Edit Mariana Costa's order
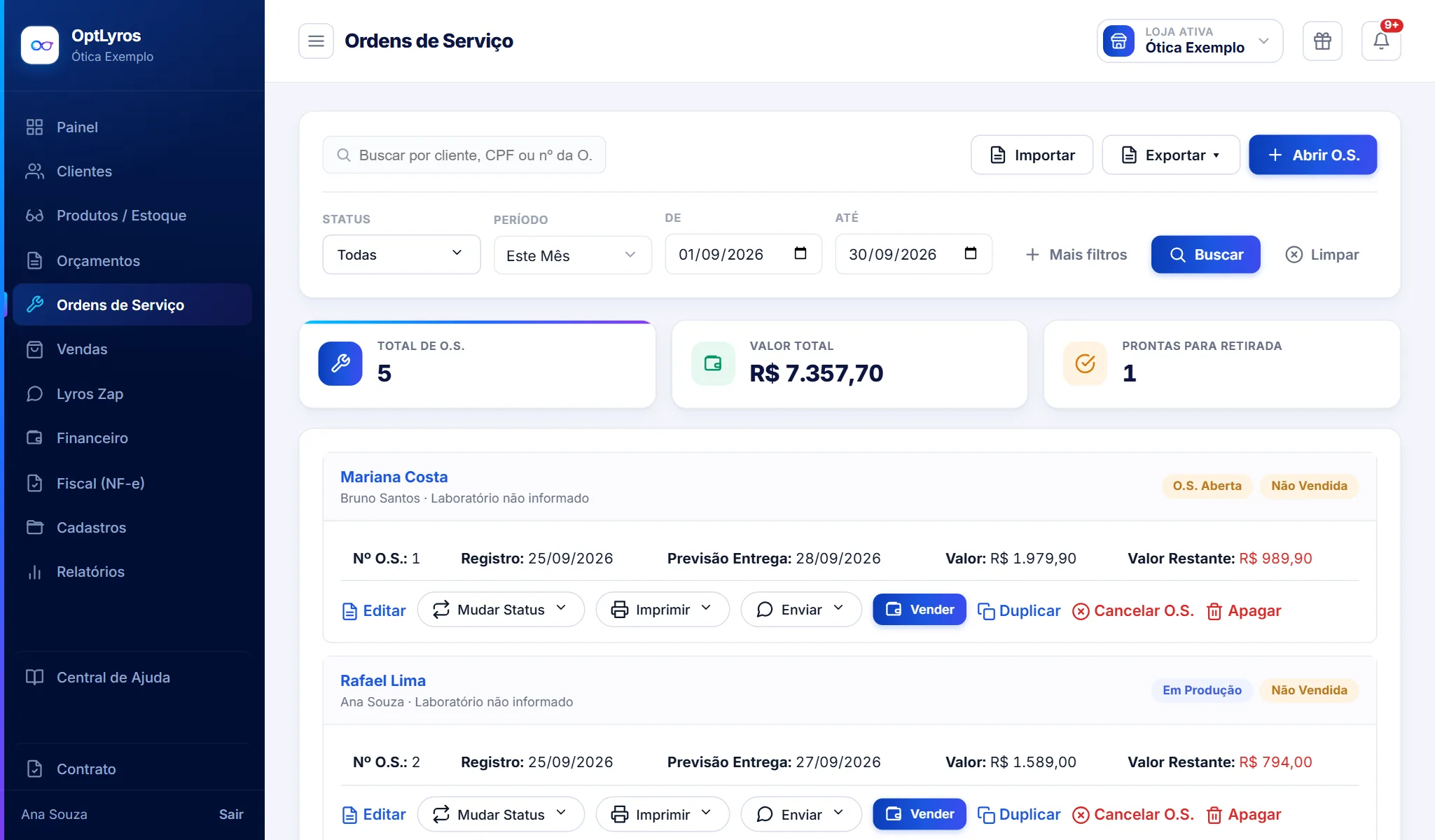This screenshot has width=1435, height=840. point(374,610)
